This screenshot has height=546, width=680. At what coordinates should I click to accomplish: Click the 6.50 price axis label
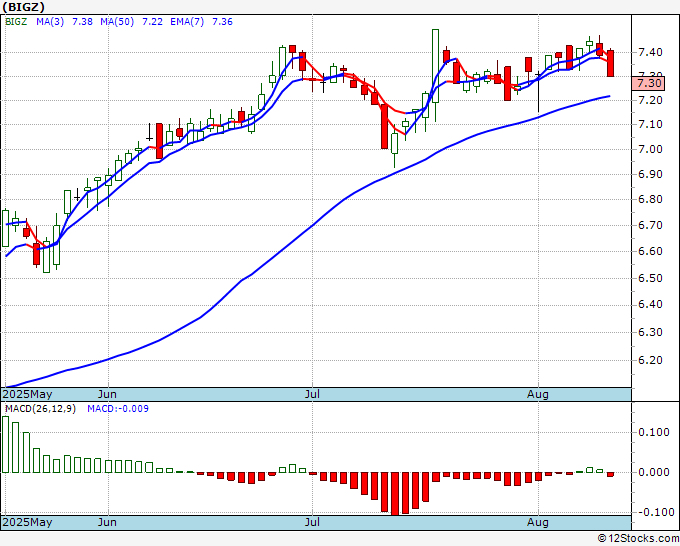(650, 278)
